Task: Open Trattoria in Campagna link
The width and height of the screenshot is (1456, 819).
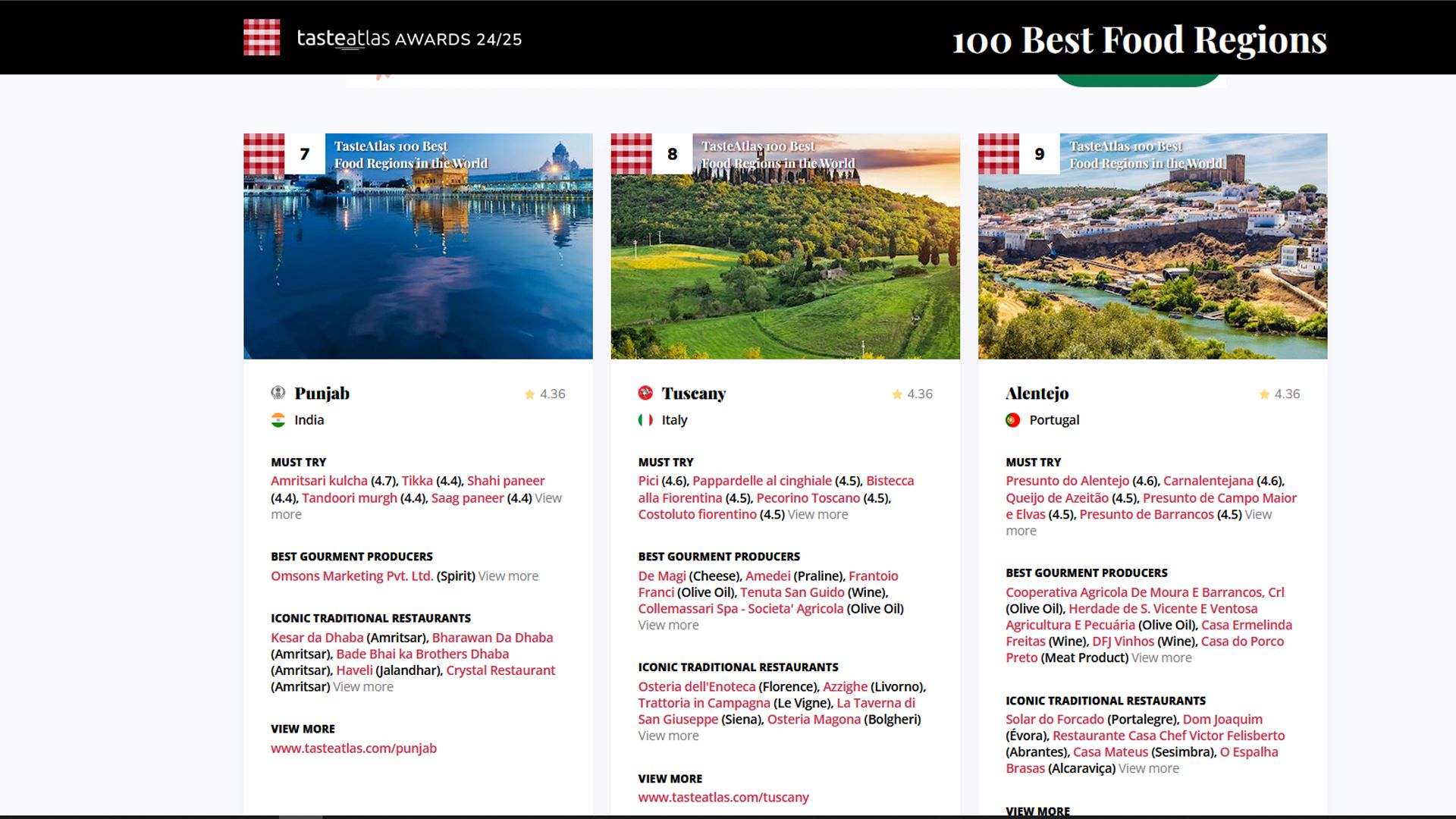Action: pyautogui.click(x=704, y=704)
